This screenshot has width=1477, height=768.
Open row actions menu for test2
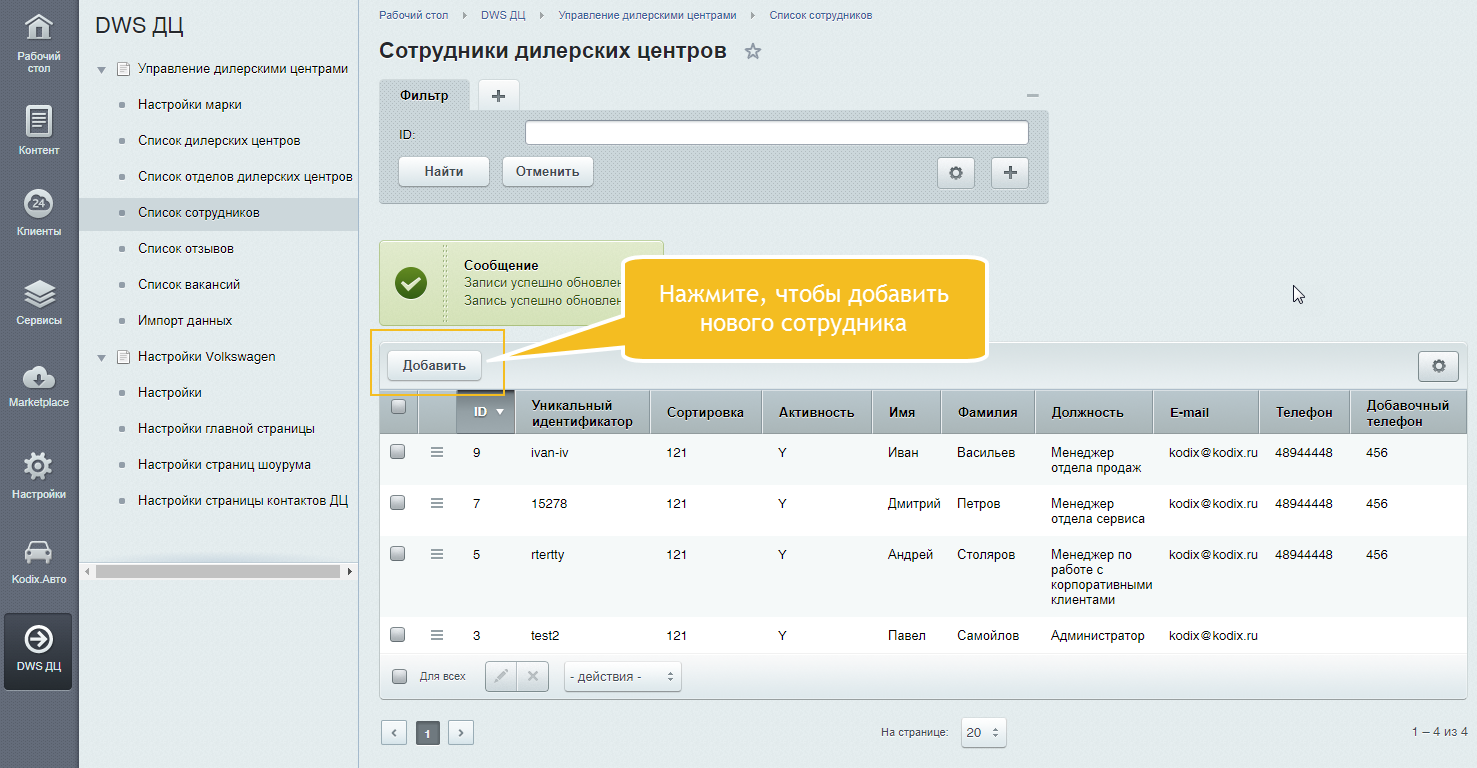436,635
